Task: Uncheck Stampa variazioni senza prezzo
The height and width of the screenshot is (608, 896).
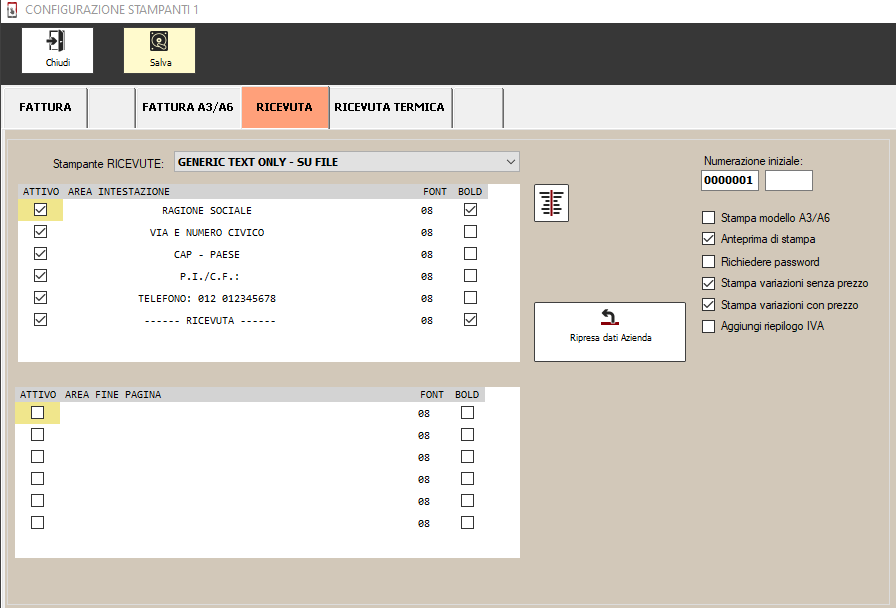Action: tap(709, 284)
